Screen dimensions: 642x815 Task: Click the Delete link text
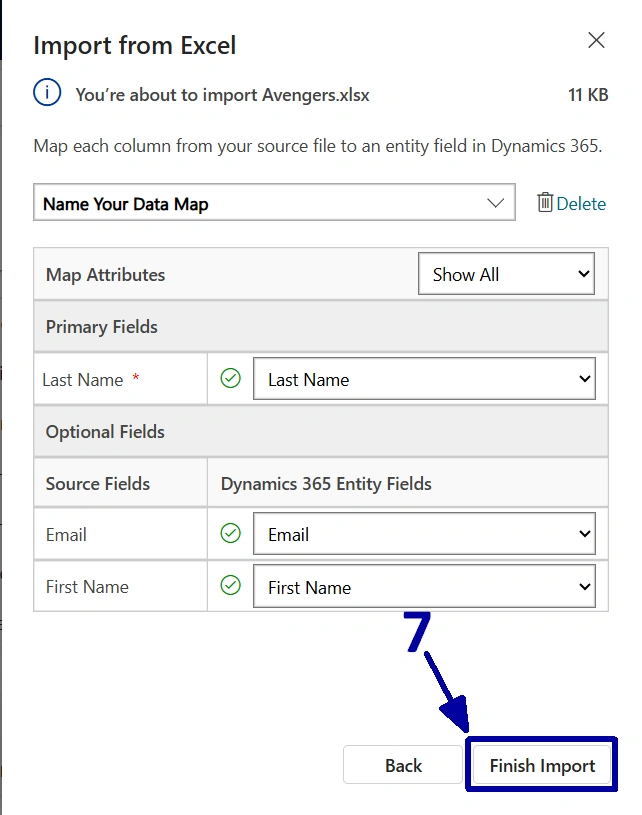click(581, 204)
